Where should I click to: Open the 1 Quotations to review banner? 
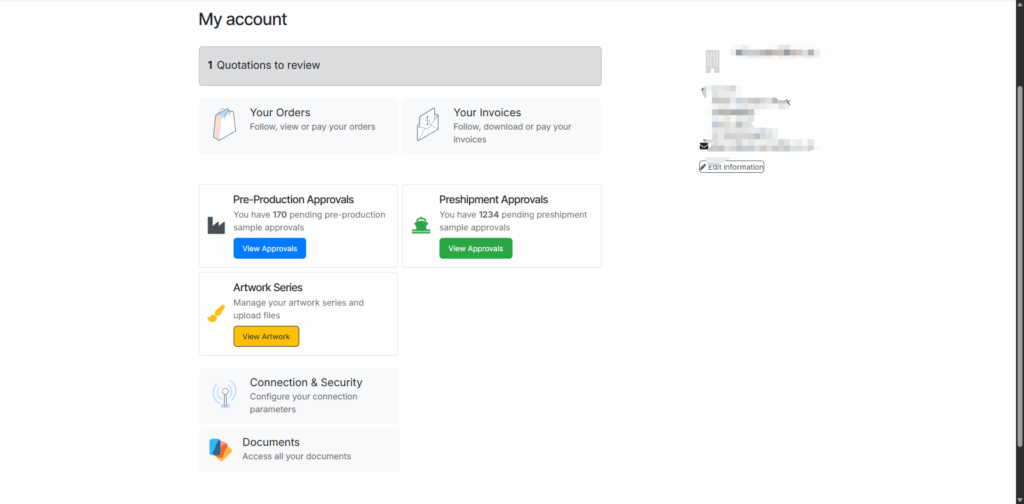coord(400,65)
